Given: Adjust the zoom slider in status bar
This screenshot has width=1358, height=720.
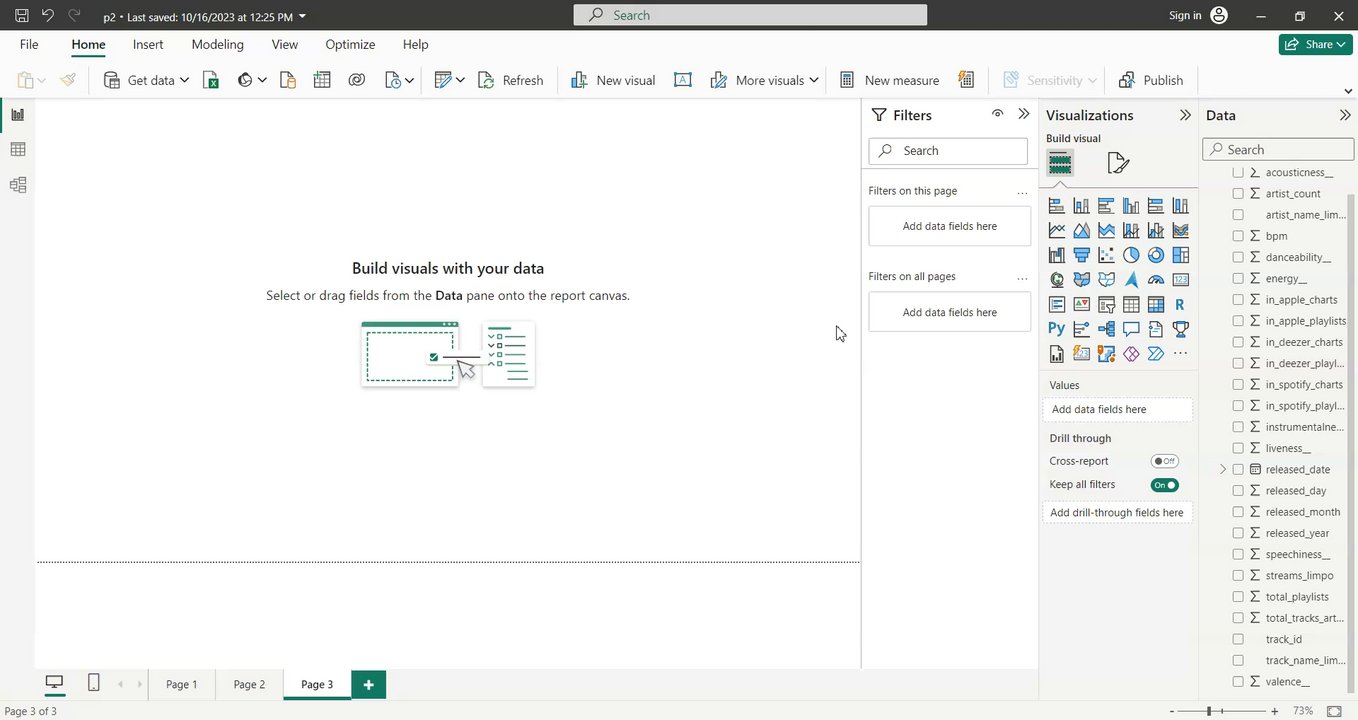Looking at the screenshot, I should click(x=1209, y=711).
